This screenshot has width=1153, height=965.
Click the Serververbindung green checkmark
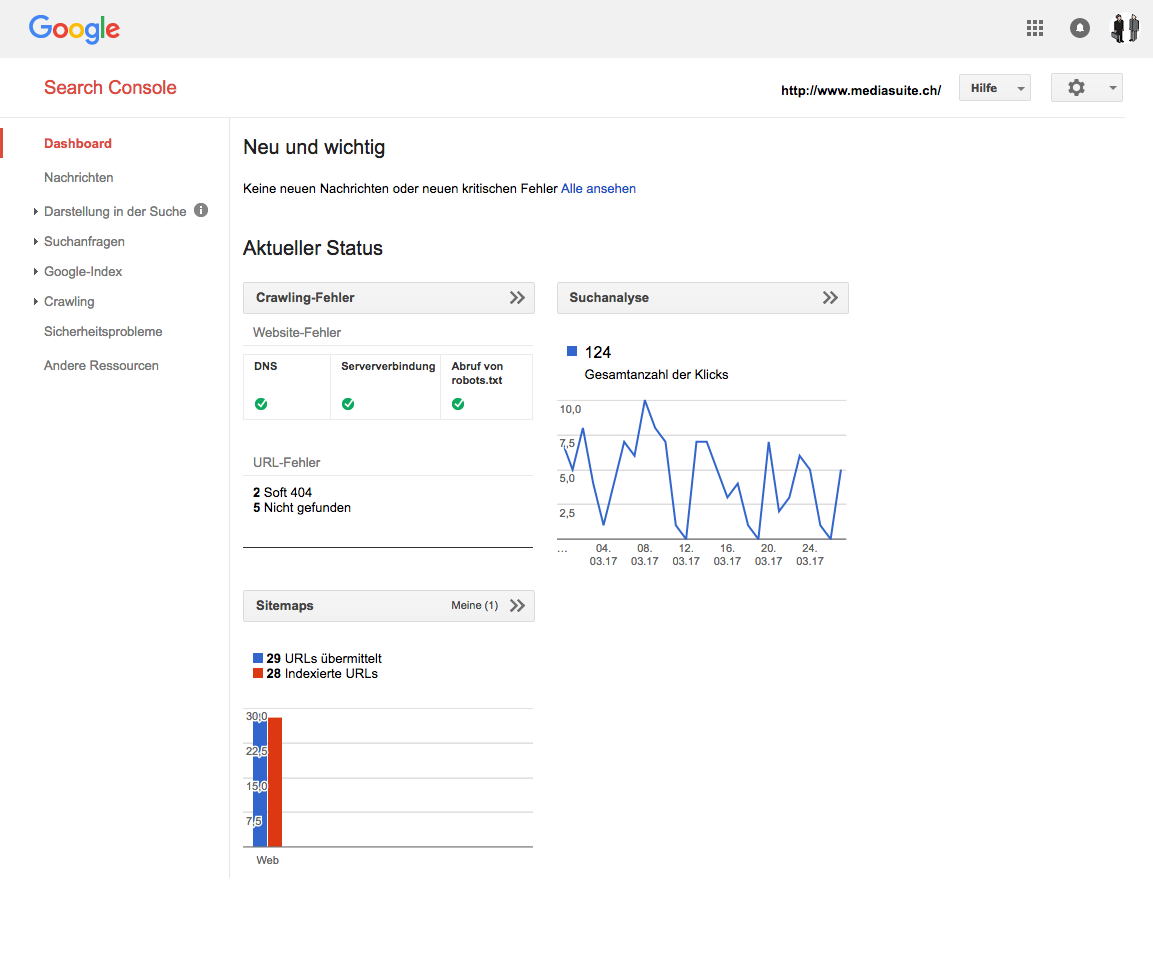[348, 404]
